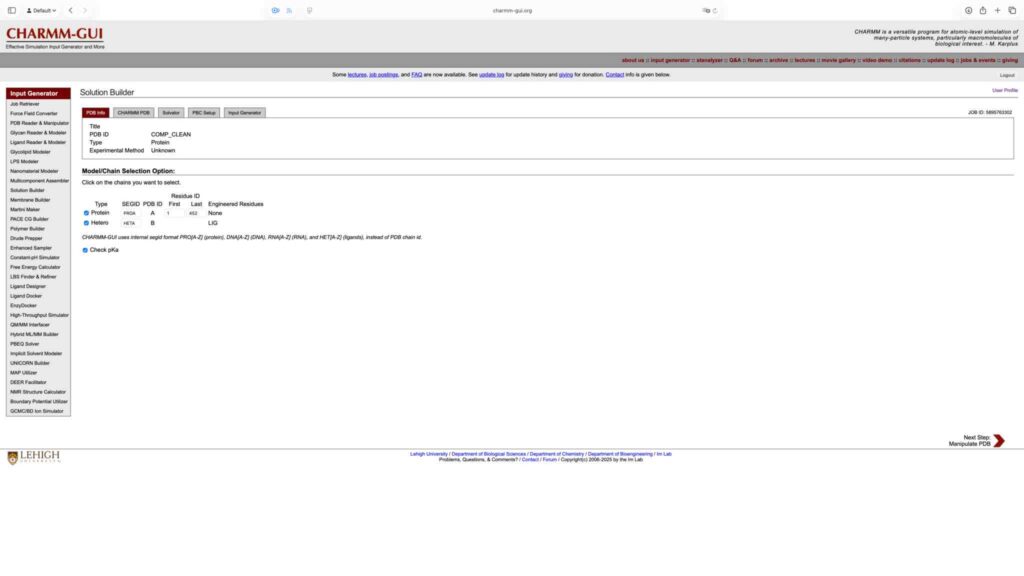Open the Default profile dropdown
The height and width of the screenshot is (576, 1024).
click(x=41, y=10)
